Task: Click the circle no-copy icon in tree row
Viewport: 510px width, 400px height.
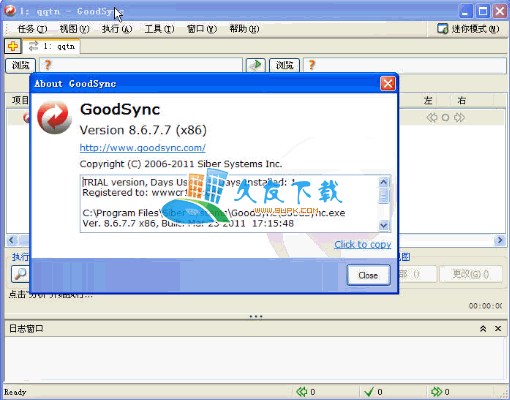Action: 445,118
